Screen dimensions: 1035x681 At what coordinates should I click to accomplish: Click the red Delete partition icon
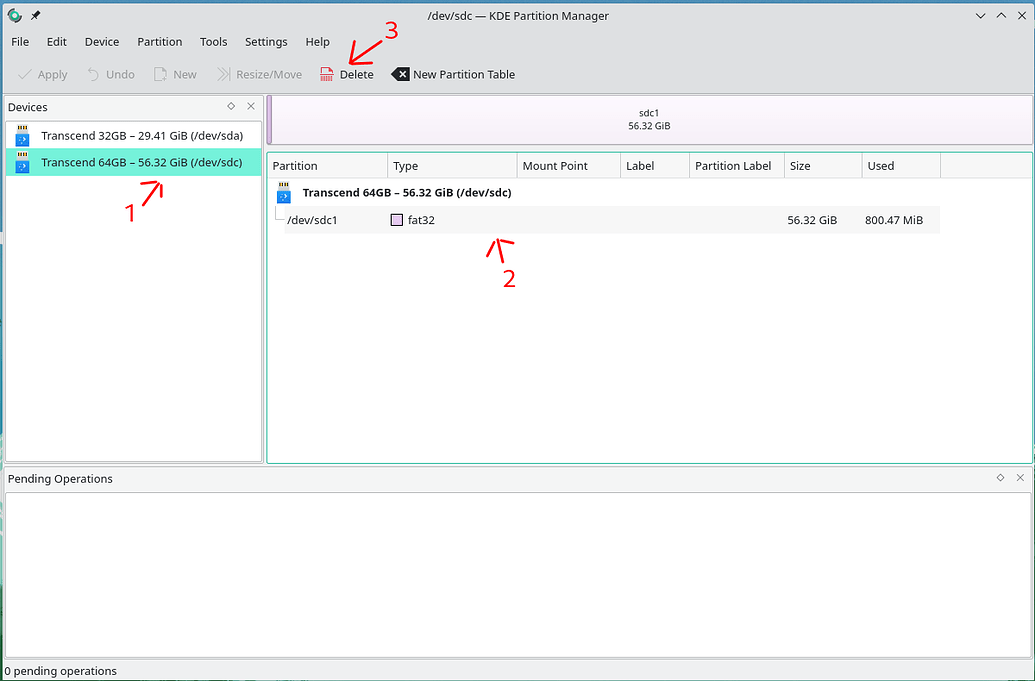(x=325, y=73)
